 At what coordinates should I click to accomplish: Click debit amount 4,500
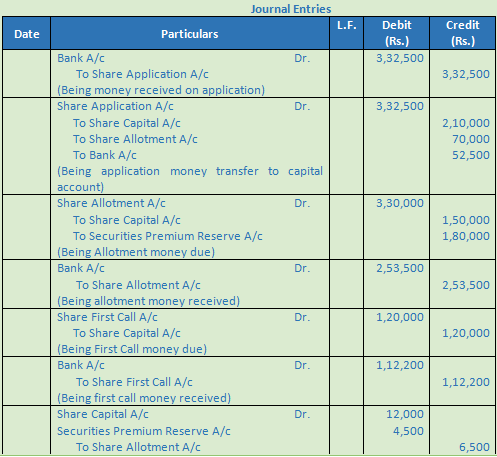(x=408, y=431)
